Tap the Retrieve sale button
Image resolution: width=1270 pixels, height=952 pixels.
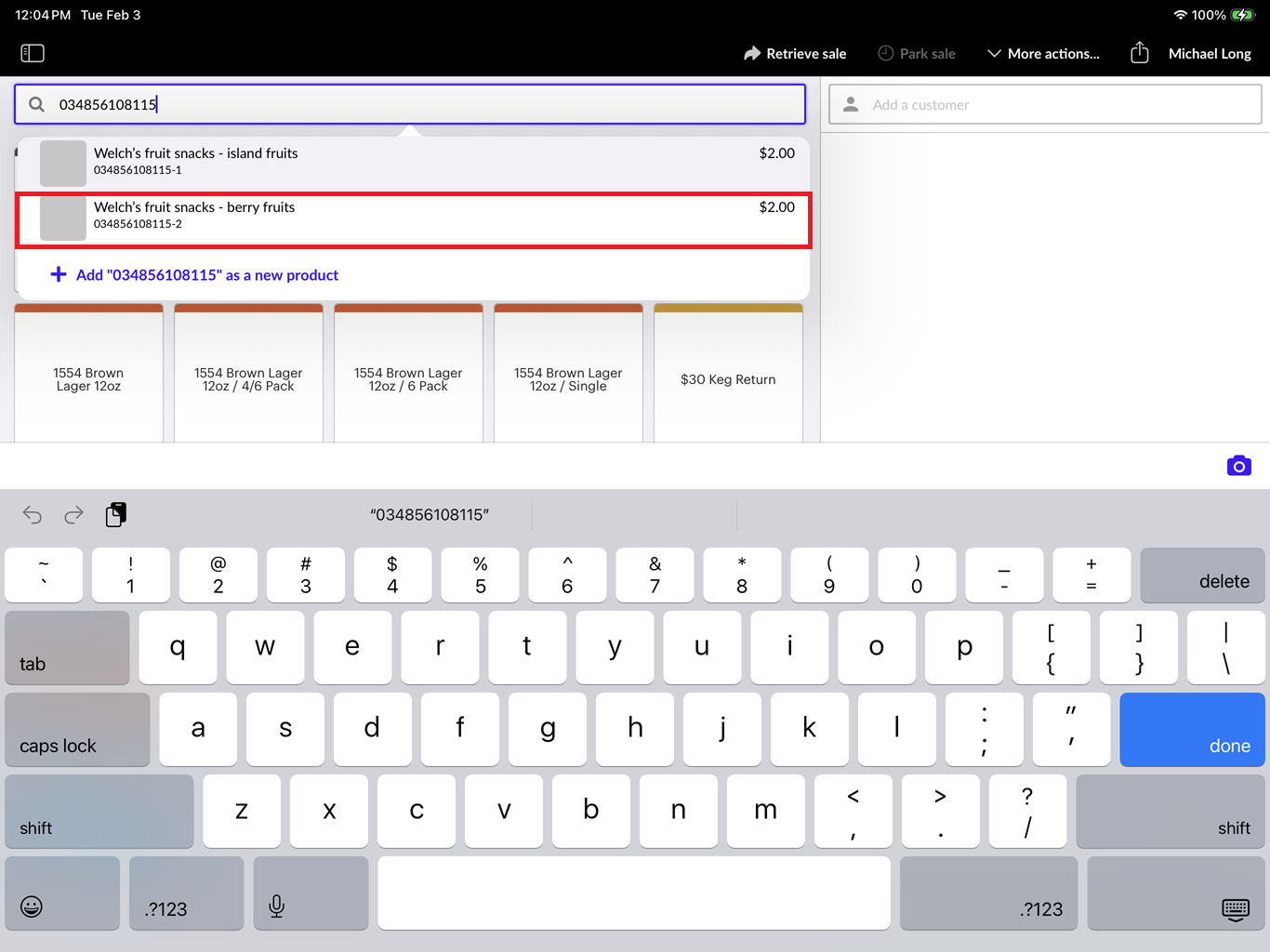796,53
